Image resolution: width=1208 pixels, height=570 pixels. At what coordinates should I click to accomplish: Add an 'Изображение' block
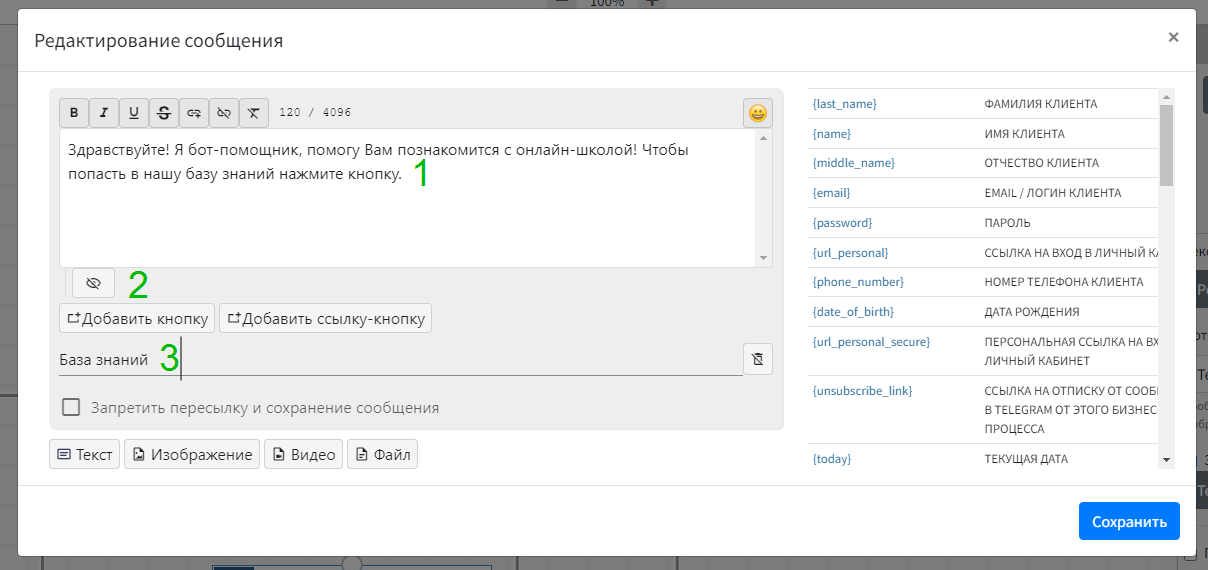point(192,454)
